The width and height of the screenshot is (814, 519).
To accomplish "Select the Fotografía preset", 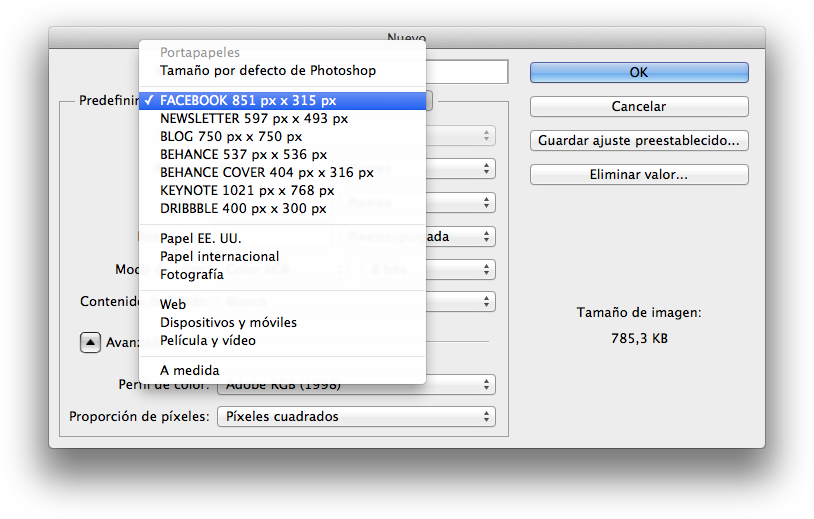I will tap(282, 274).
